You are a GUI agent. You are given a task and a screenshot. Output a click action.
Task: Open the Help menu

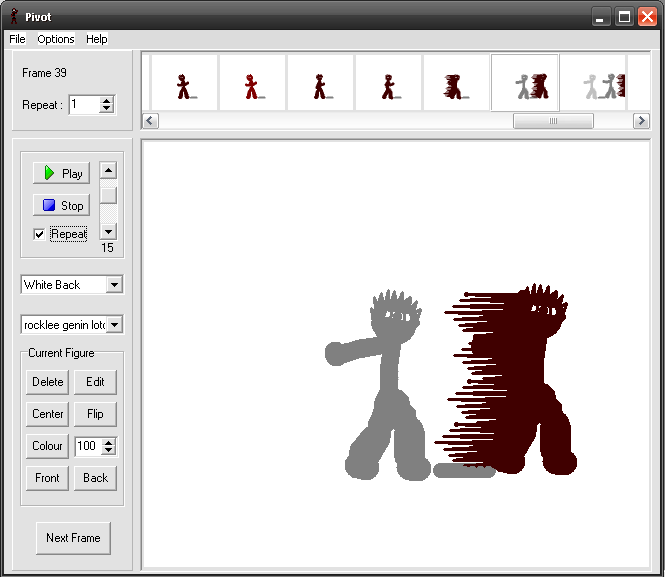point(97,39)
